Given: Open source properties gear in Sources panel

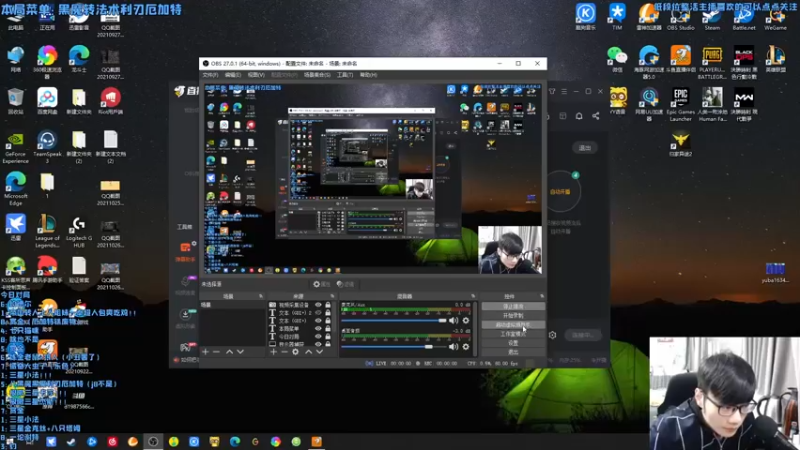Looking at the screenshot, I should click(x=295, y=352).
